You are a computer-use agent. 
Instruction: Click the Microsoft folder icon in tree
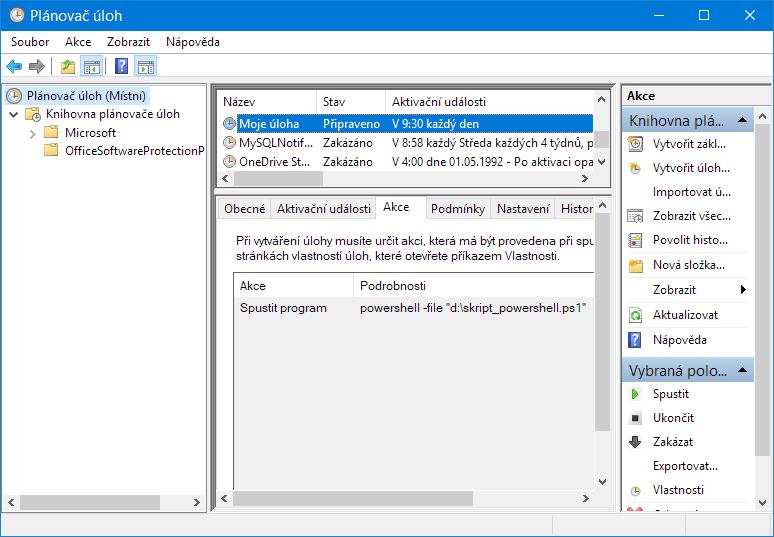point(51,132)
